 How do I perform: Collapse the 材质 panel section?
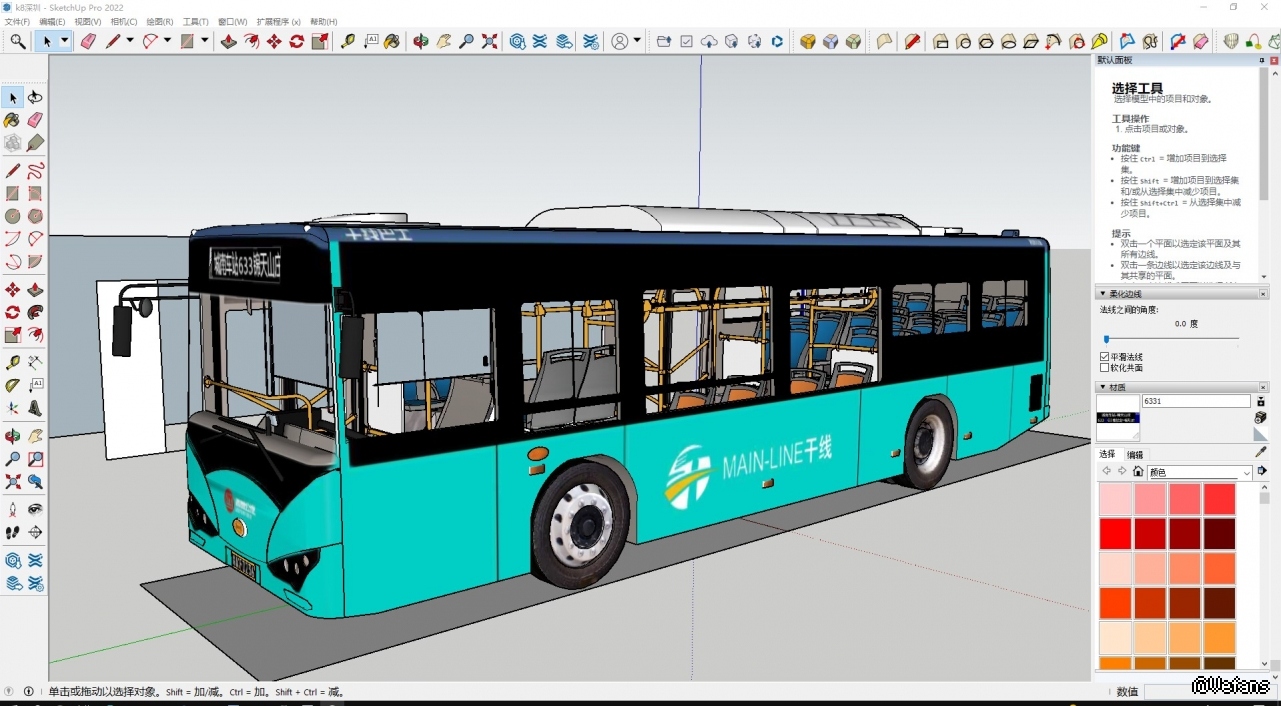pos(1103,387)
